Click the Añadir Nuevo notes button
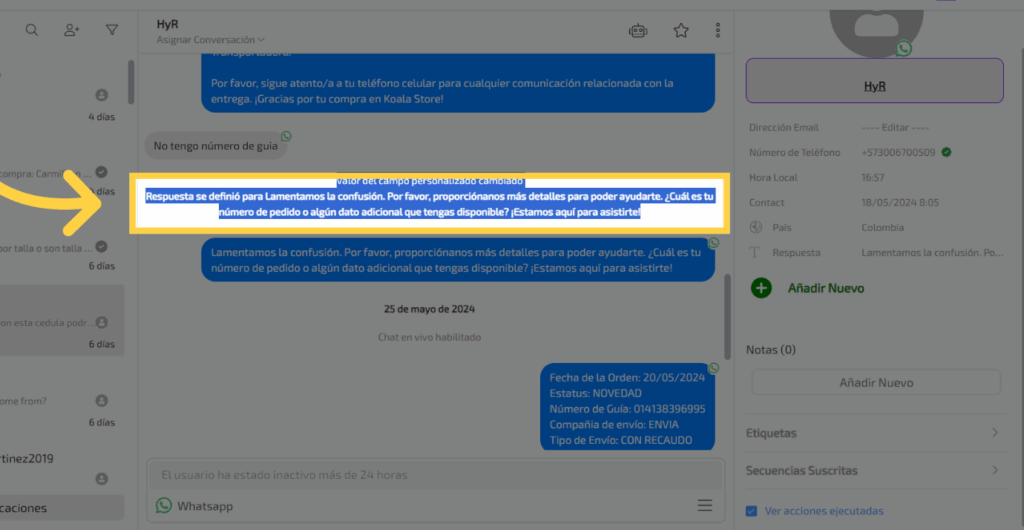This screenshot has height=530, width=1024. tap(875, 382)
